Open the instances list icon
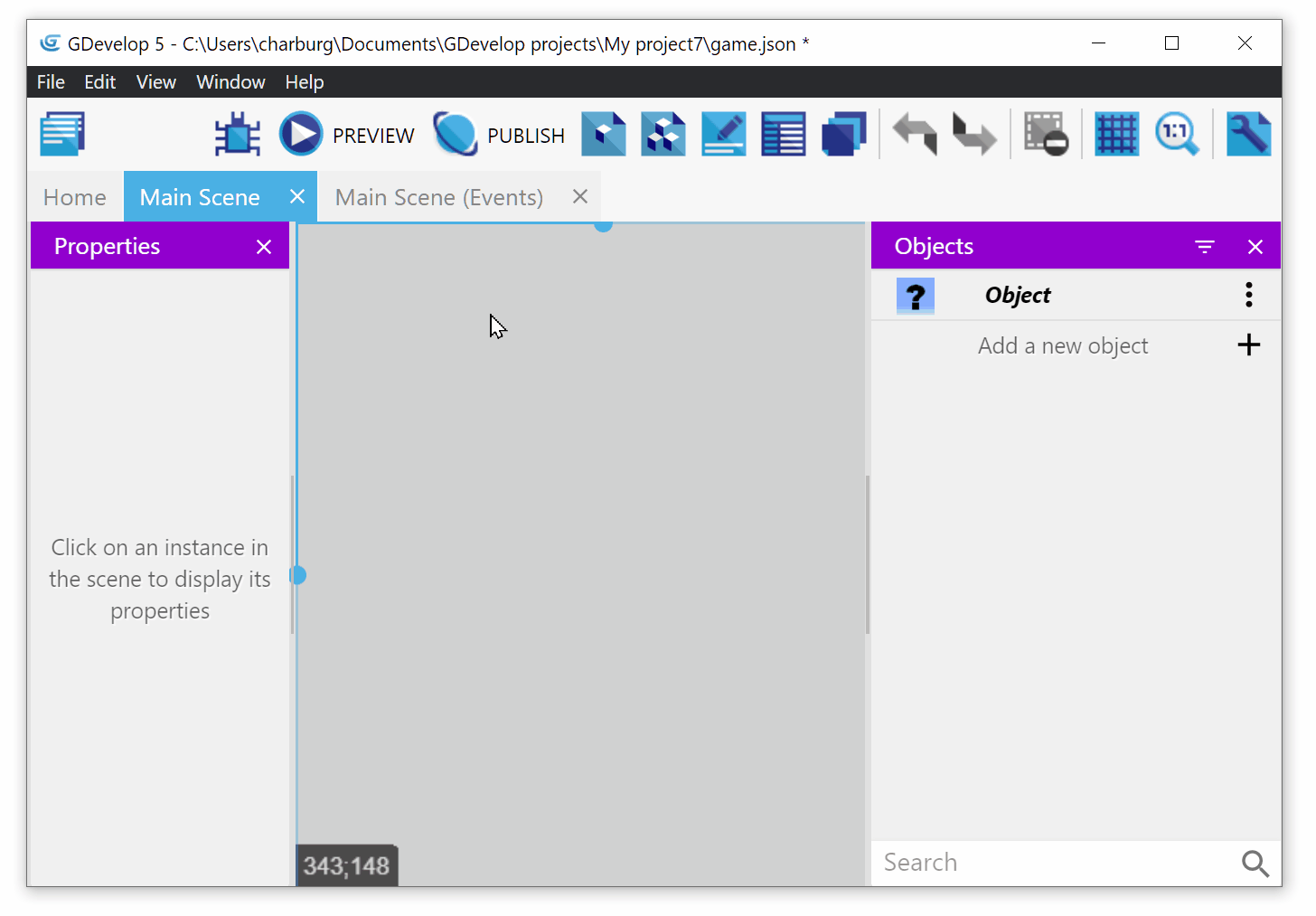Image resolution: width=1316 pixels, height=916 pixels. (783, 135)
